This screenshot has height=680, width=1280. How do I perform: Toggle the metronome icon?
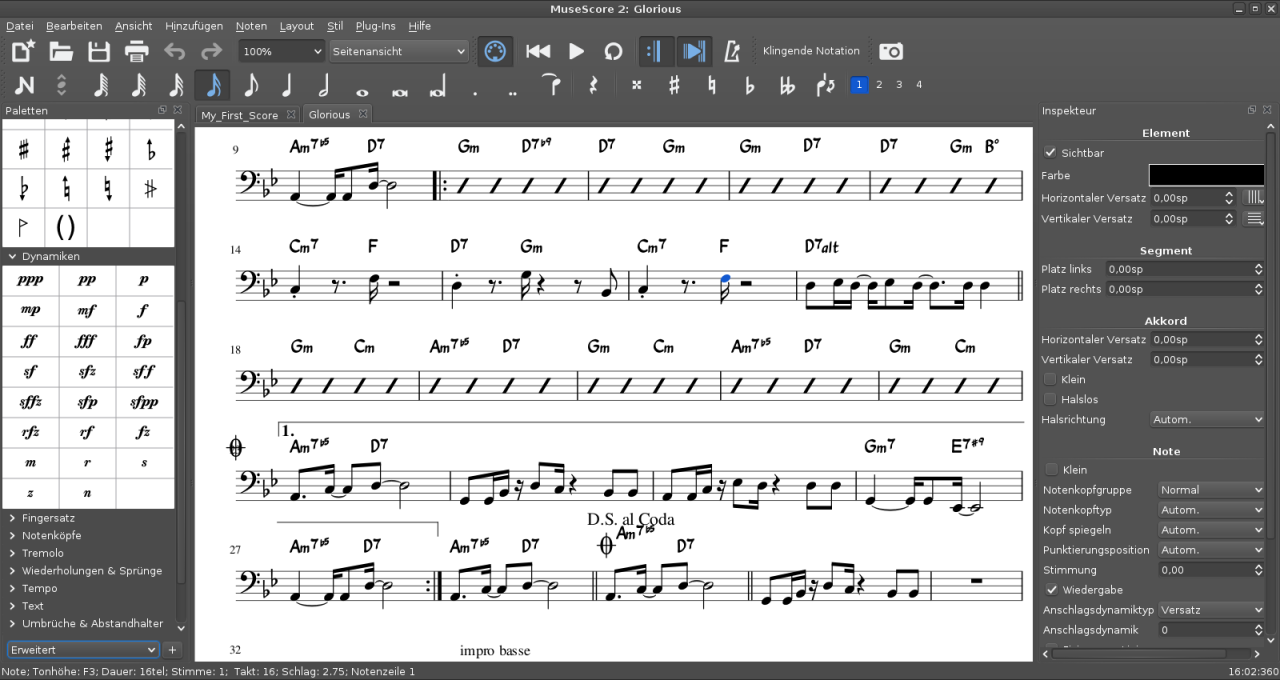coord(732,51)
